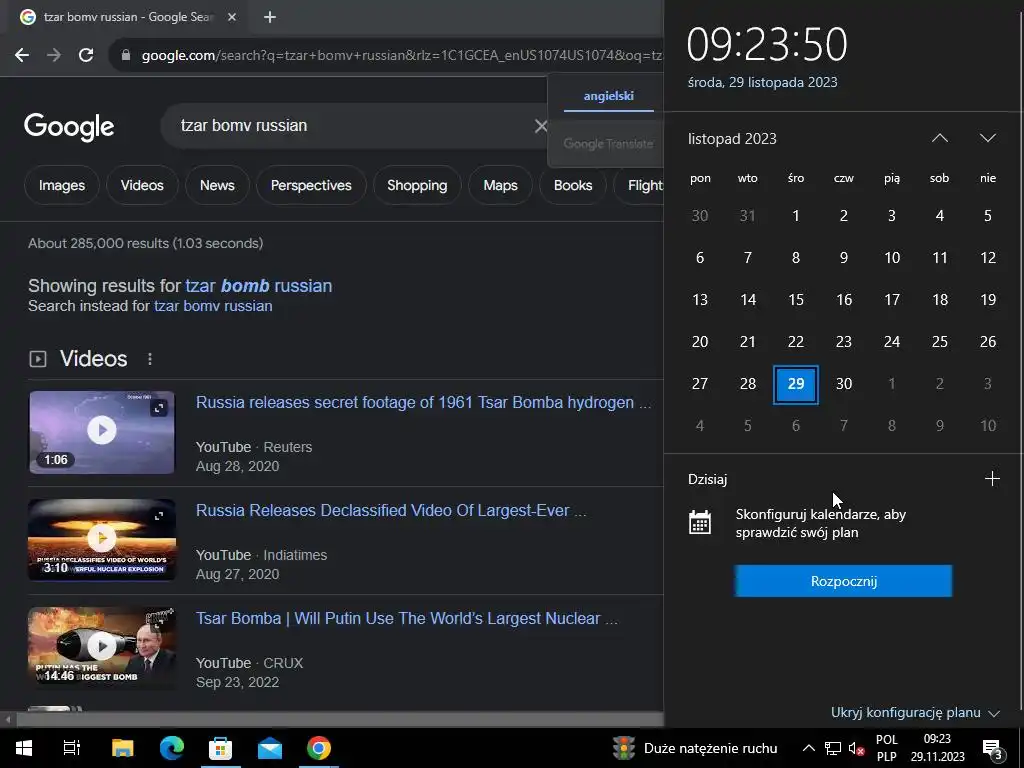Viewport: 1024px width, 768px height.
Task: Click the Chrome address bar URL
Action: [x=401, y=56]
